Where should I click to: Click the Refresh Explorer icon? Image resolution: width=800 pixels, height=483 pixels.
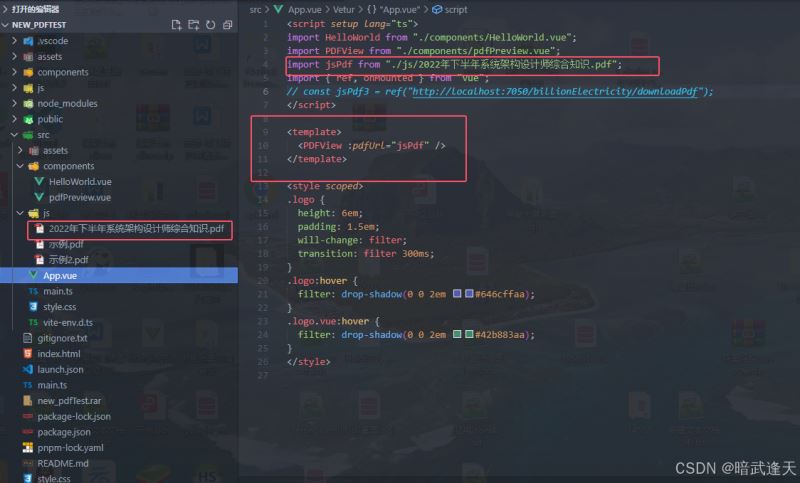[x=210, y=25]
